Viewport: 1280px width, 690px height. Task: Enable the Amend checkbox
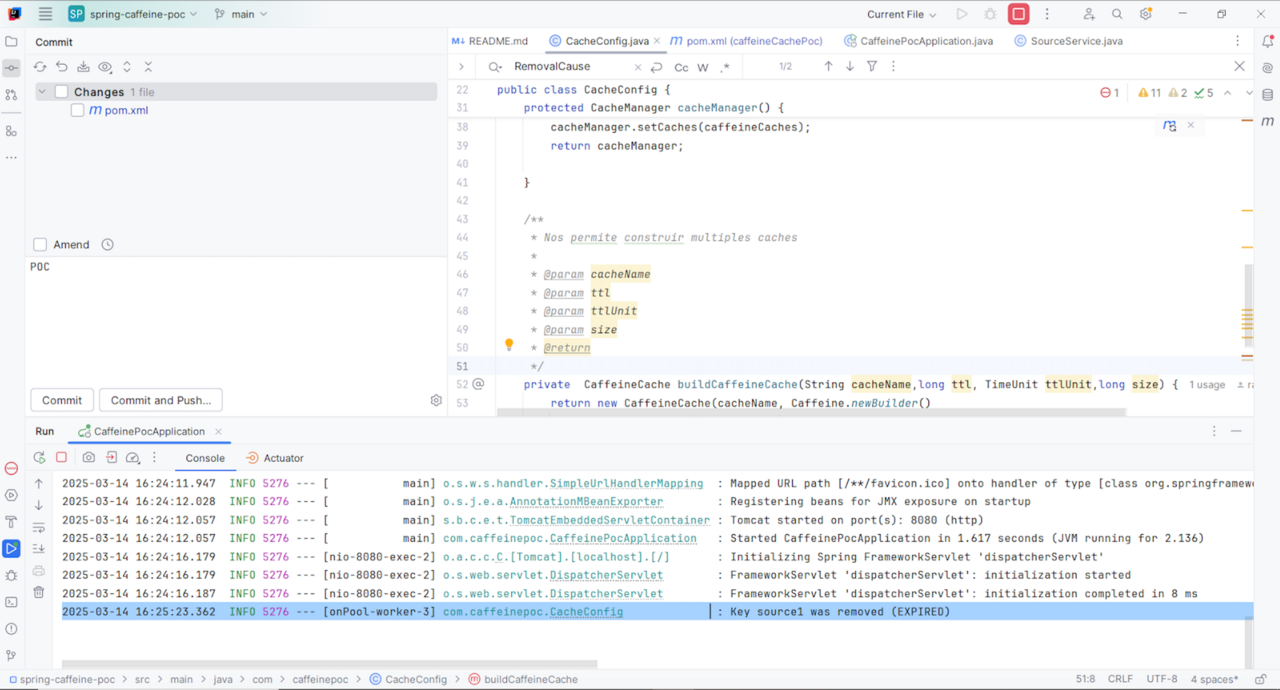click(38, 244)
